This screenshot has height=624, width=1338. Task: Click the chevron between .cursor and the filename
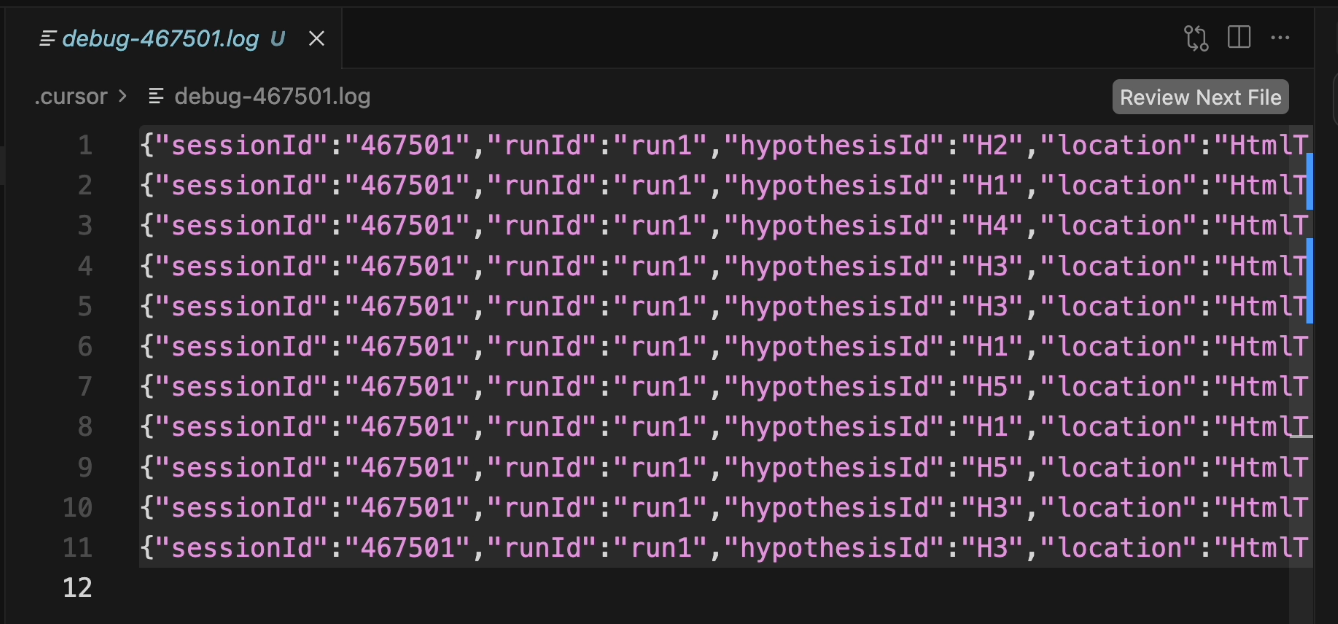click(122, 96)
